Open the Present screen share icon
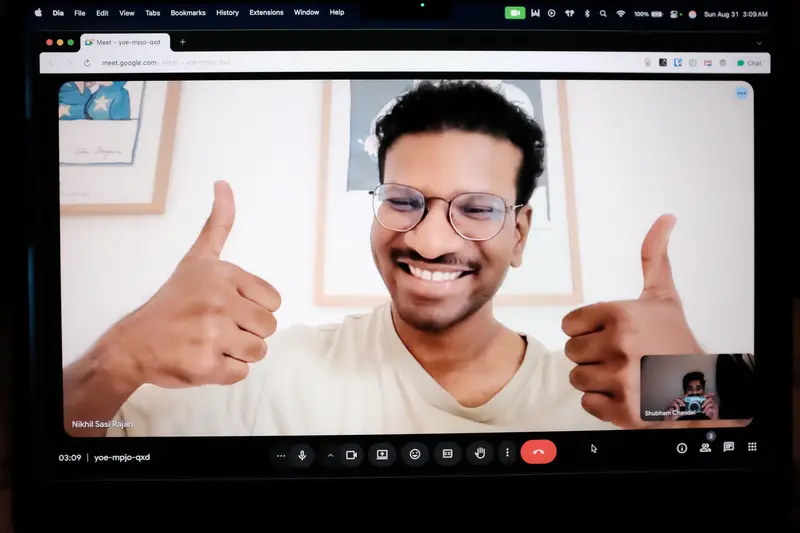The width and height of the screenshot is (800, 533). 382,454
